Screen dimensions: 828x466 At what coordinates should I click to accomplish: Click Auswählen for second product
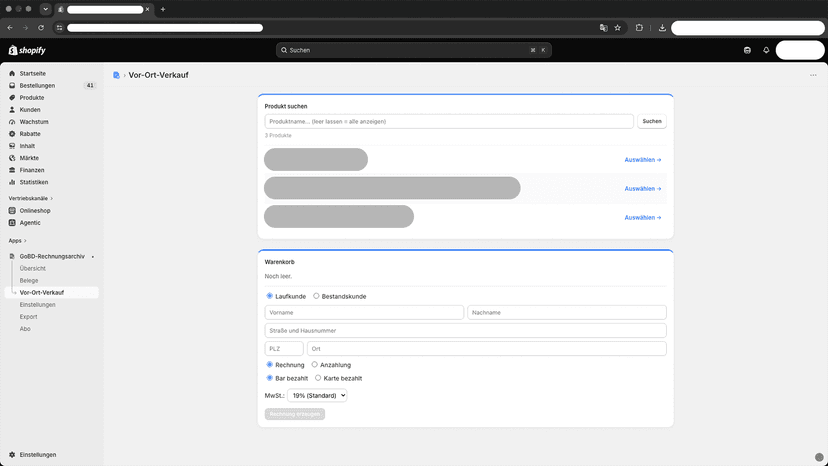point(643,189)
